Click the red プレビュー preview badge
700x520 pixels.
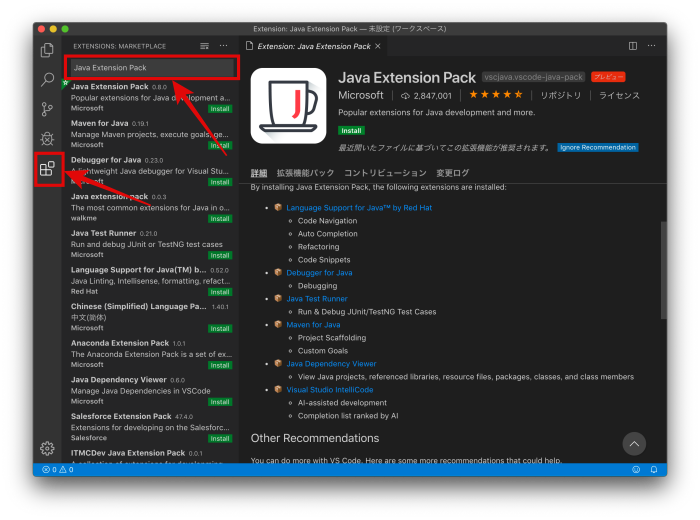coord(608,77)
